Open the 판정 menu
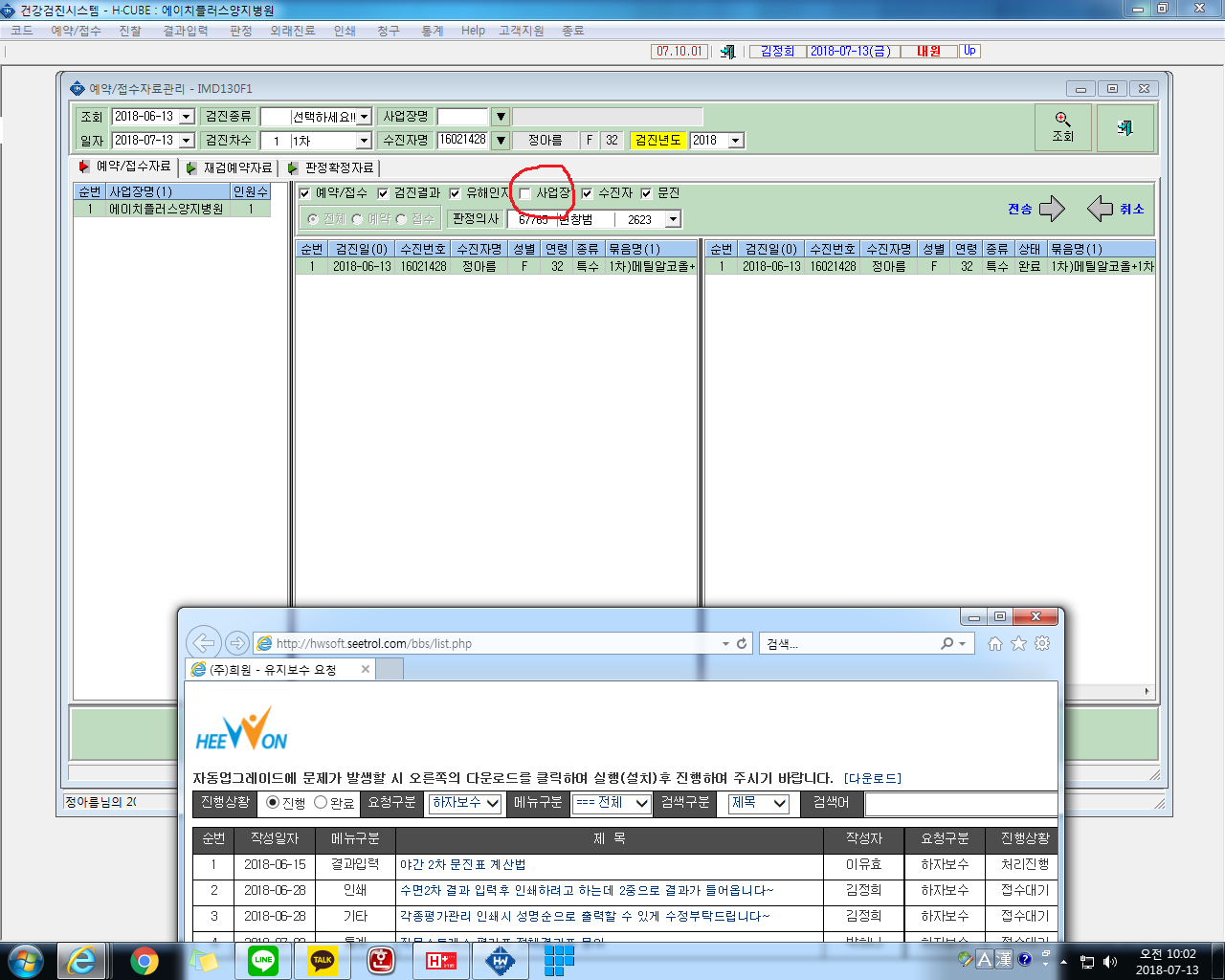 (x=241, y=31)
